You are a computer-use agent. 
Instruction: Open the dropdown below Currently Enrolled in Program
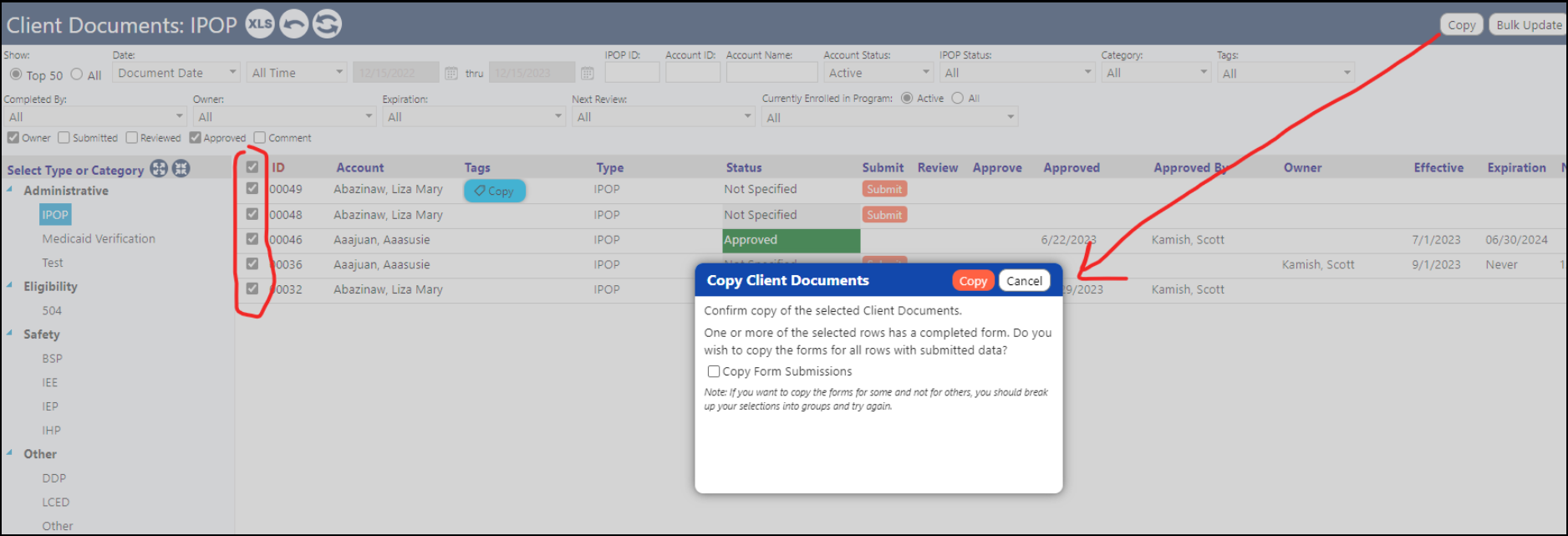[890, 117]
